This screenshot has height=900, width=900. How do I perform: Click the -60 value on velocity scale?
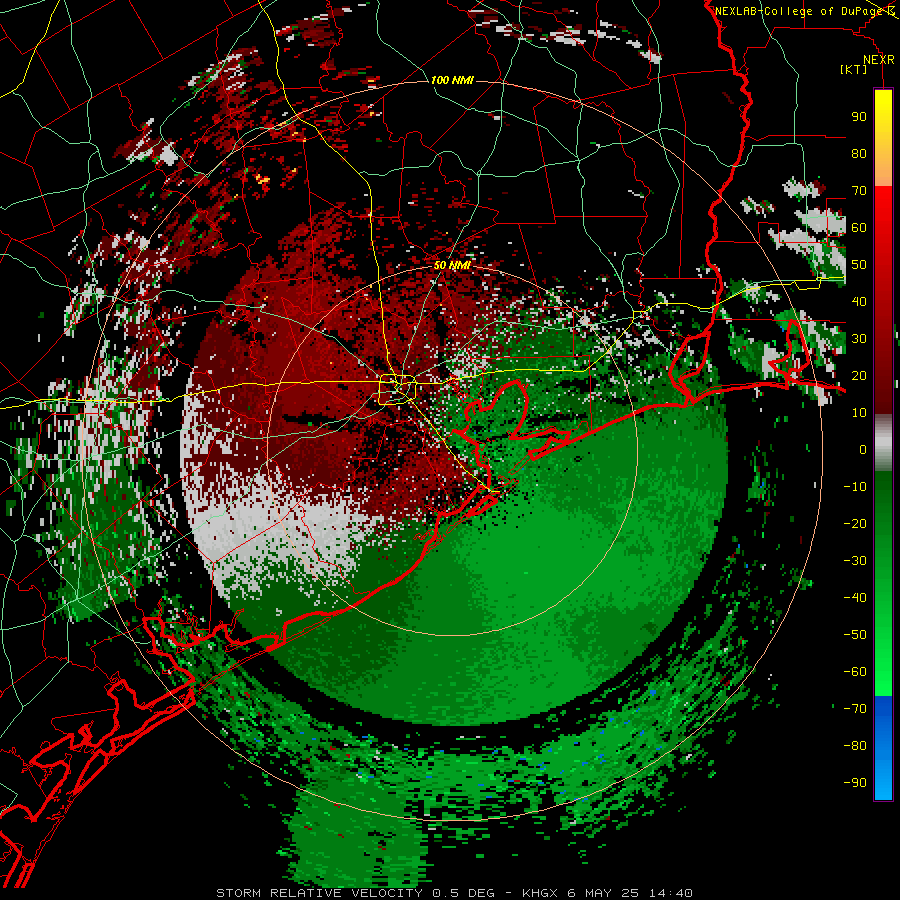pos(855,672)
